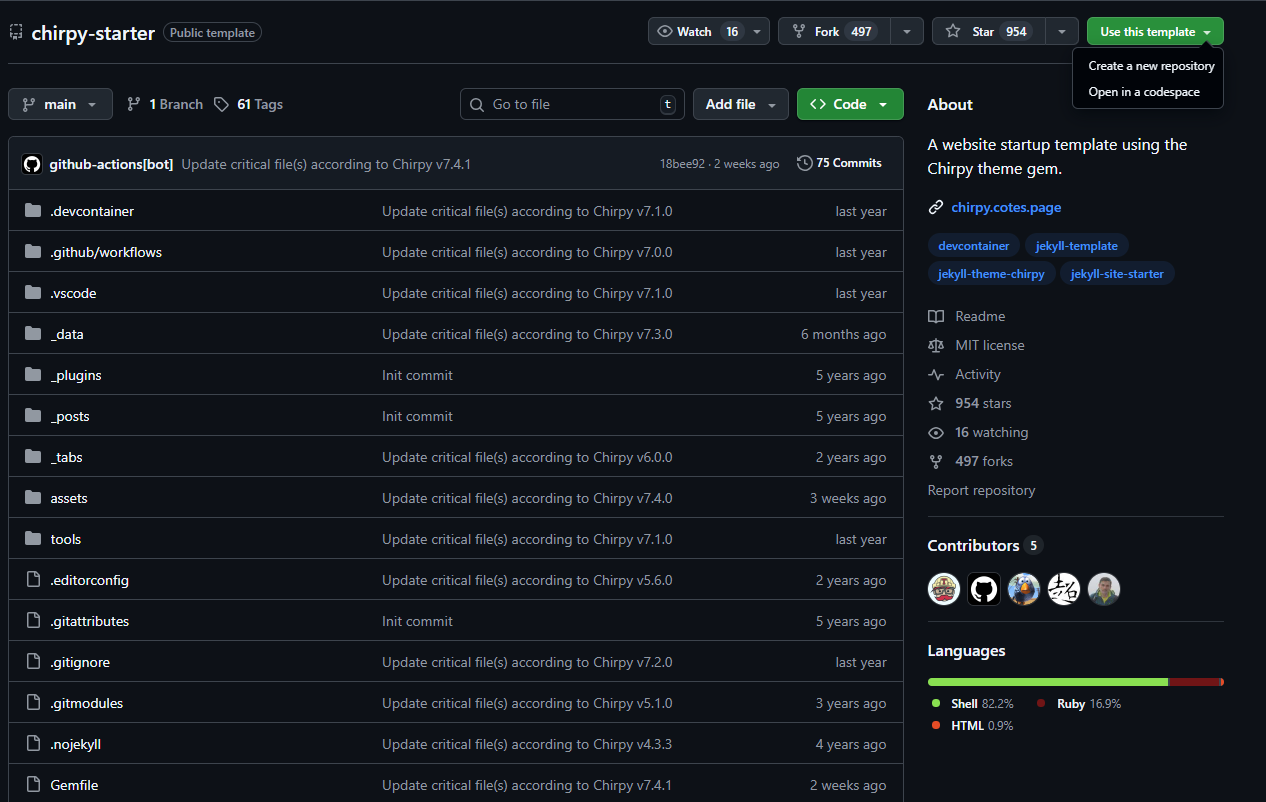Click the Activity pulse icon in About
This screenshot has height=802, width=1266.
pos(936,374)
